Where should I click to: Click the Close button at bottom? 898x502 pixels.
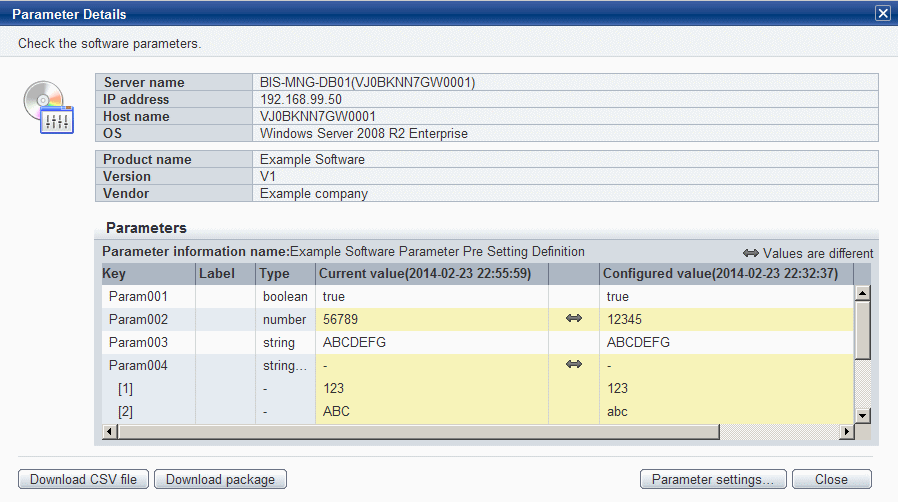(832, 479)
